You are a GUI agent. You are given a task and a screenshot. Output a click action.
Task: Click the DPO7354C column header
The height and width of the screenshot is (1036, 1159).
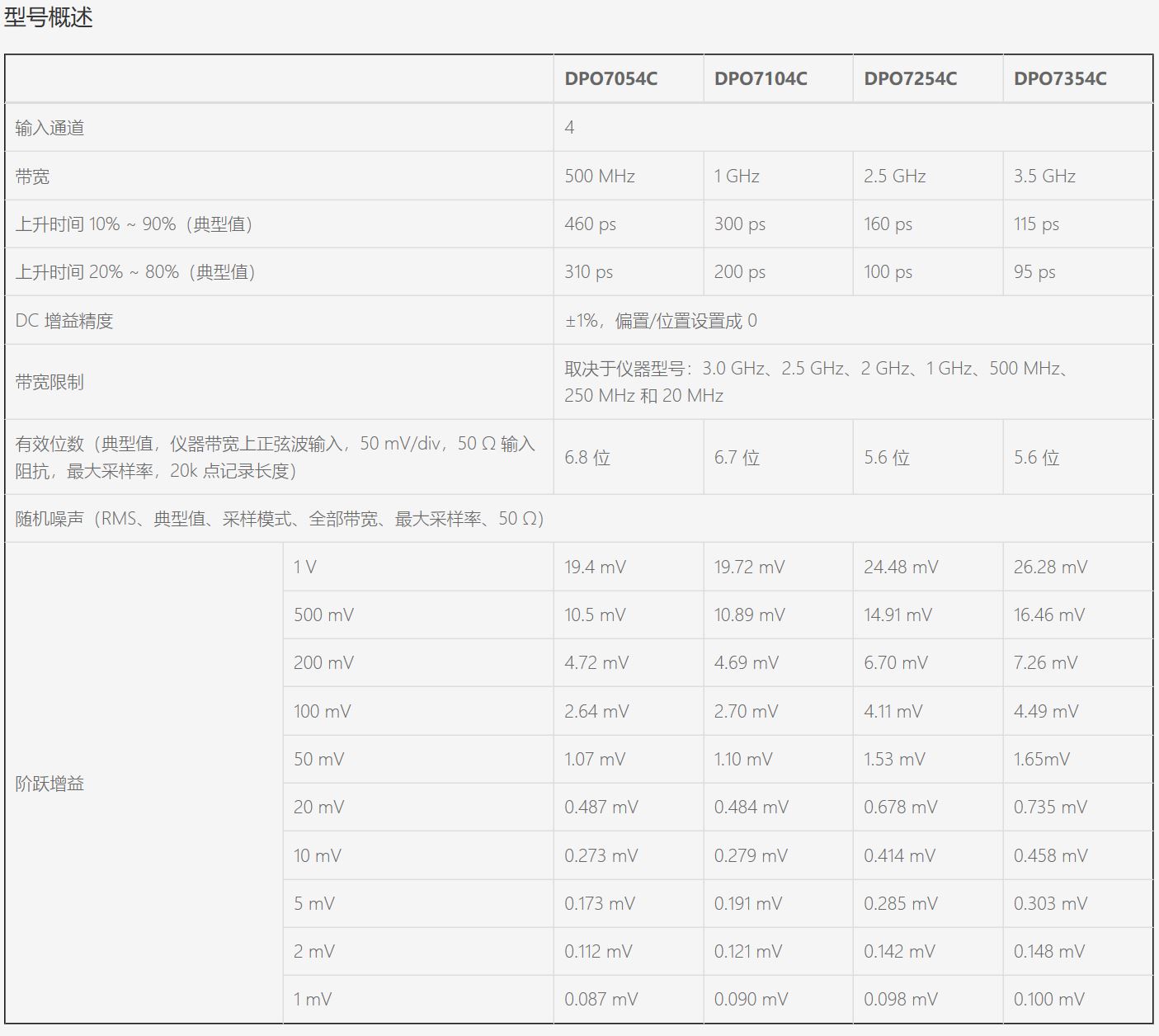click(x=1060, y=79)
